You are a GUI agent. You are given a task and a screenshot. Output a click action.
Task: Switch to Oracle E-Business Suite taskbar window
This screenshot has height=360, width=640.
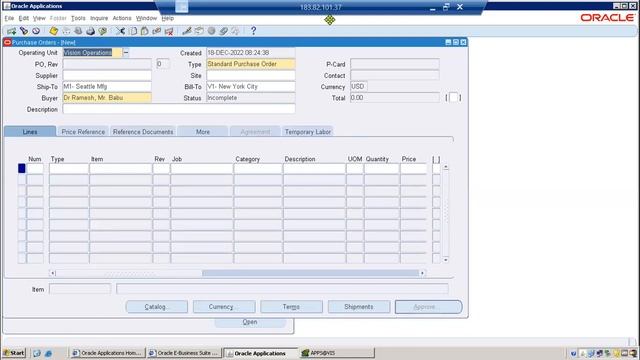[x=185, y=353]
